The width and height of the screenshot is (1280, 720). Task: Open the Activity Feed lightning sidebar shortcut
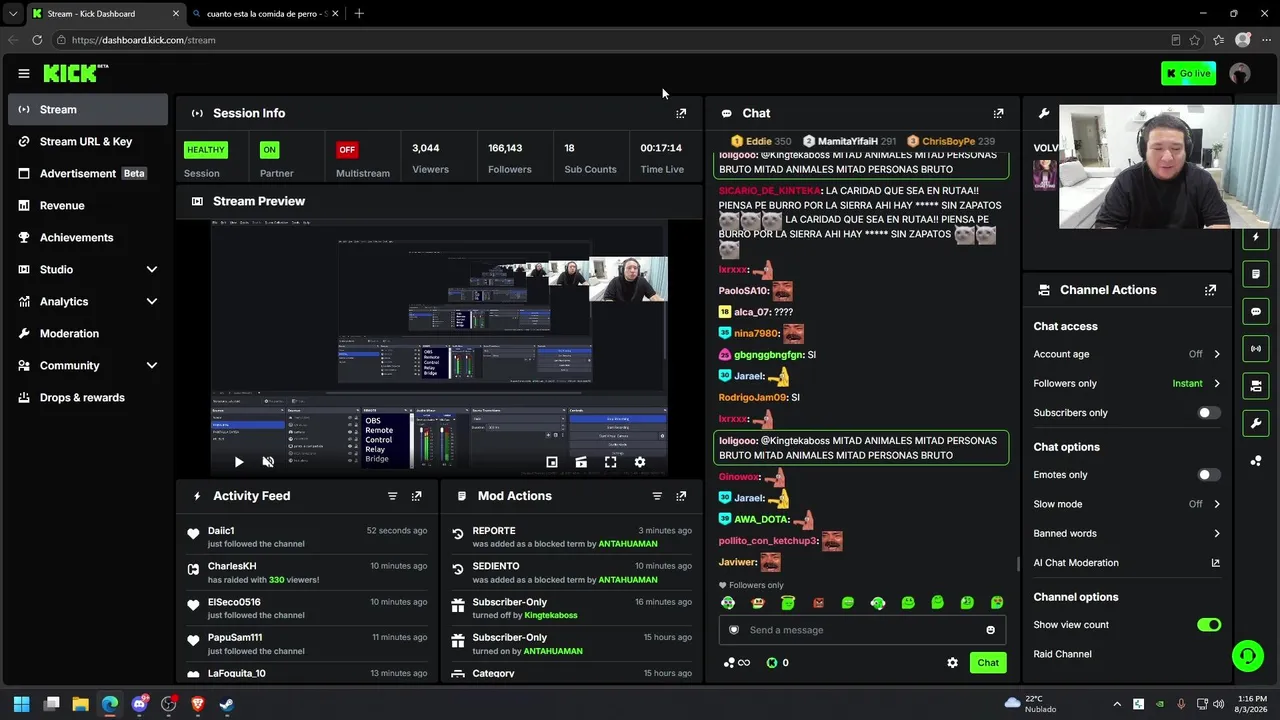1256,237
